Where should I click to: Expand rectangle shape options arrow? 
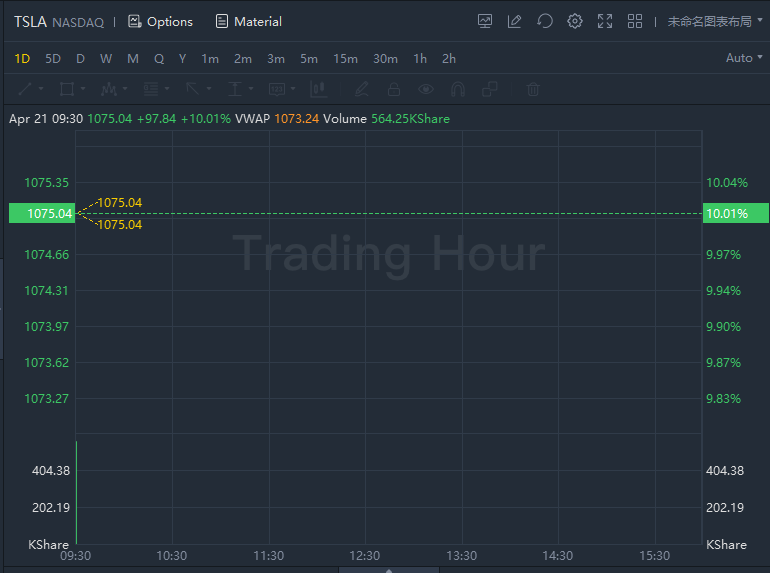pos(83,89)
